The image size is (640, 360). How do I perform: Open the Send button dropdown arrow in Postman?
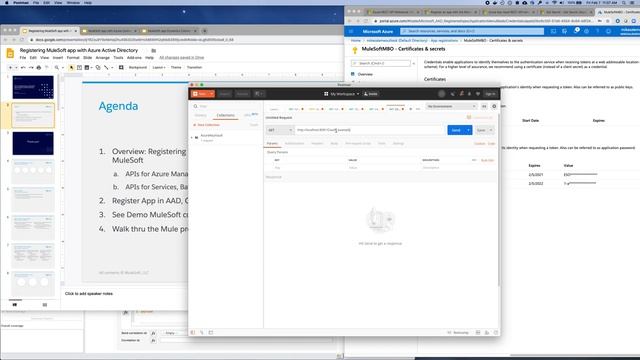coord(469,130)
